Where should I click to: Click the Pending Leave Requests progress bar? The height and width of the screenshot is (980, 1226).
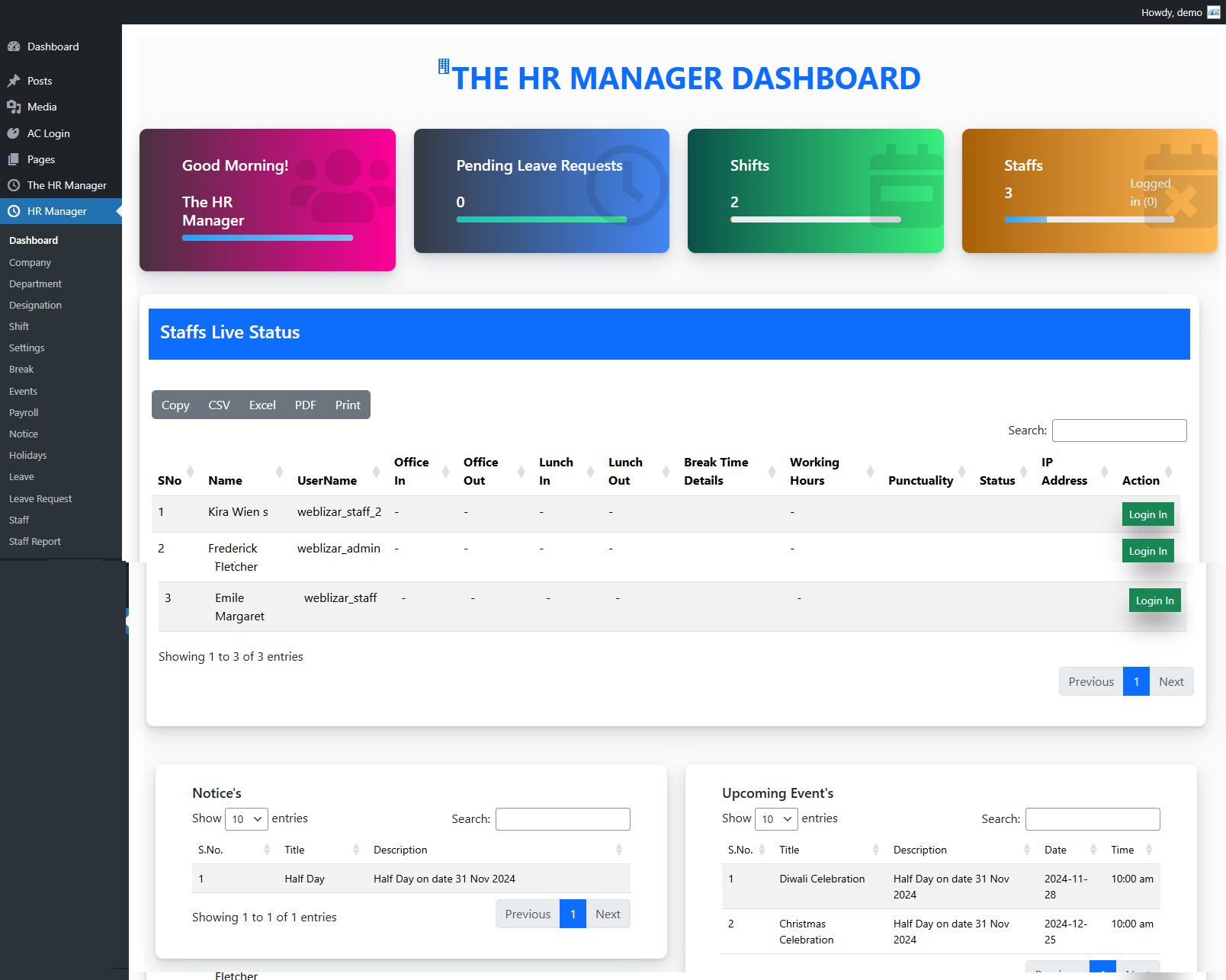click(x=541, y=219)
